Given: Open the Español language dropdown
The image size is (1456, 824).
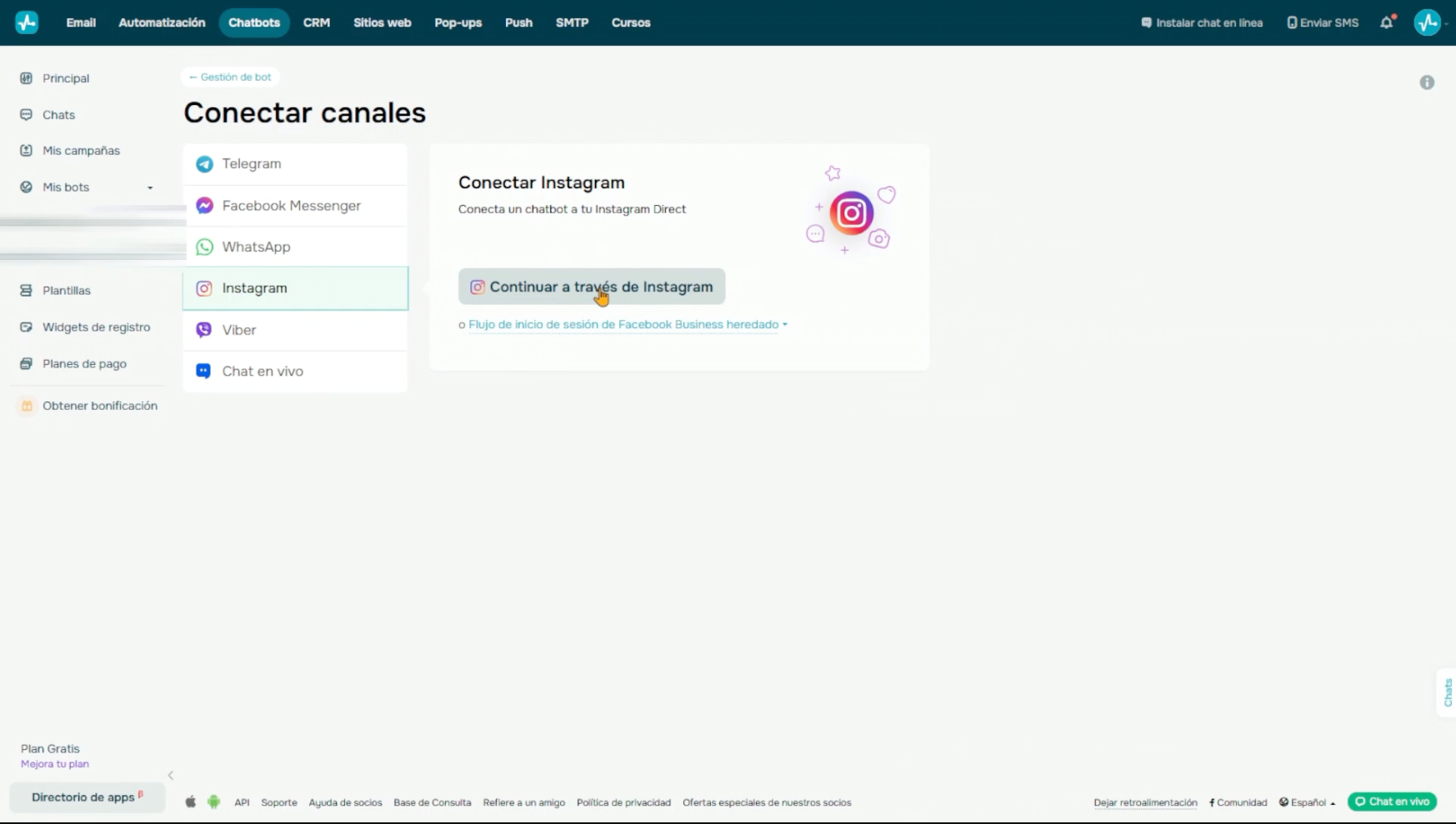Looking at the screenshot, I should [1308, 803].
